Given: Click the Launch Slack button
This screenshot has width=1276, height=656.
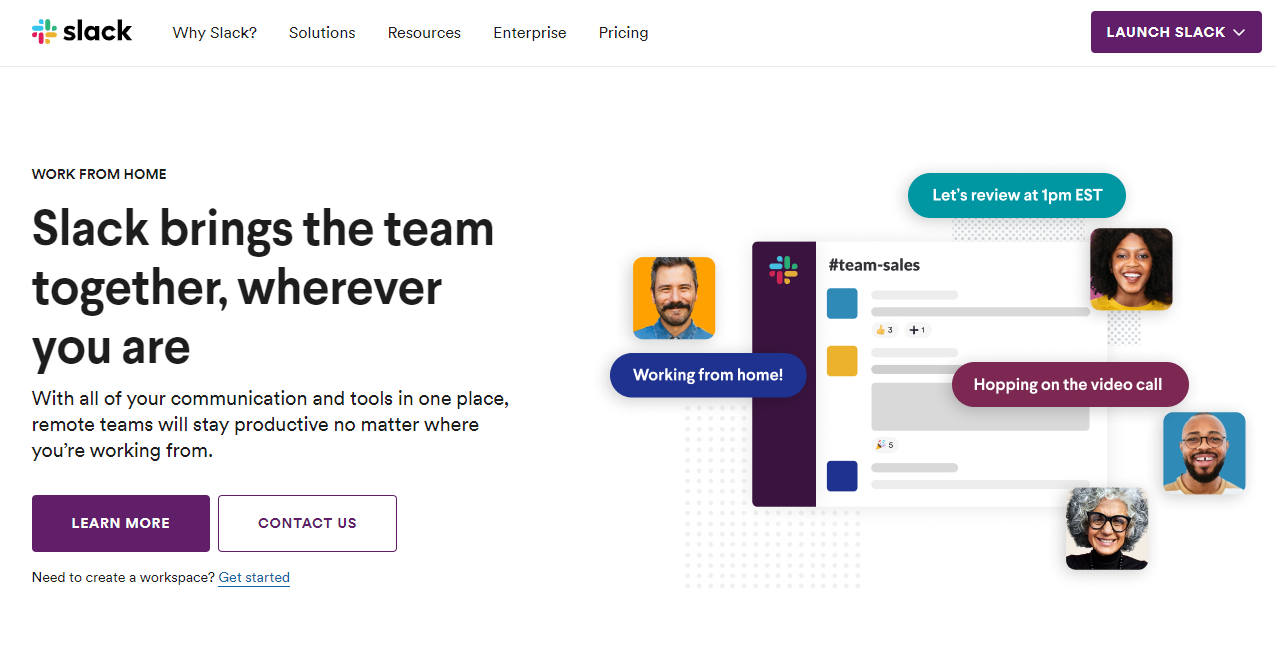Looking at the screenshot, I should [x=1176, y=32].
